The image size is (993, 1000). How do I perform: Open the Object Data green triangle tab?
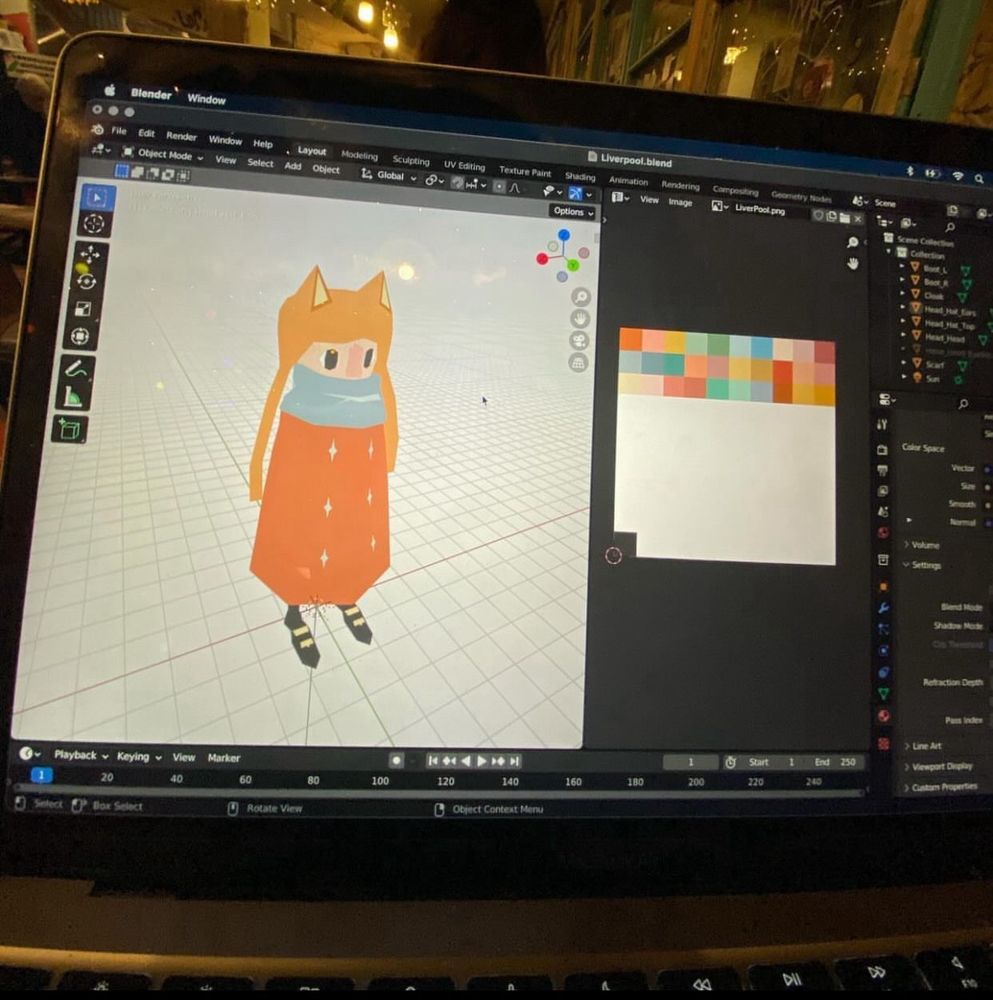(x=884, y=693)
